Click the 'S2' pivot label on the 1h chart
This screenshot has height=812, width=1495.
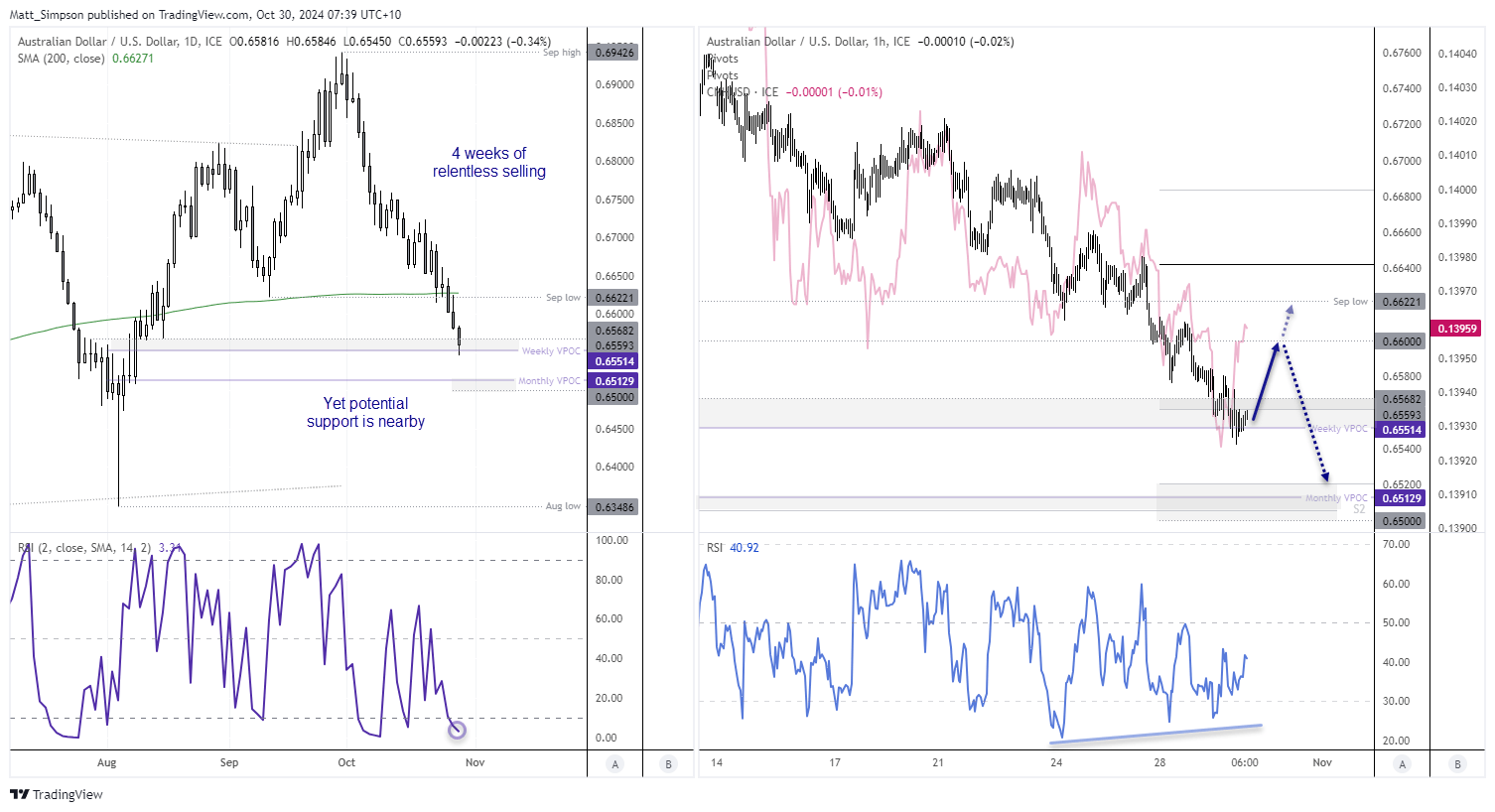1359,509
